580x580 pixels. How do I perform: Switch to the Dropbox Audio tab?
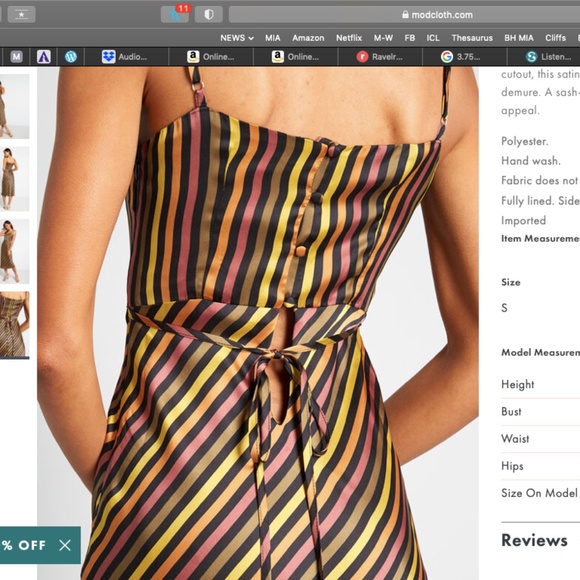pos(127,57)
